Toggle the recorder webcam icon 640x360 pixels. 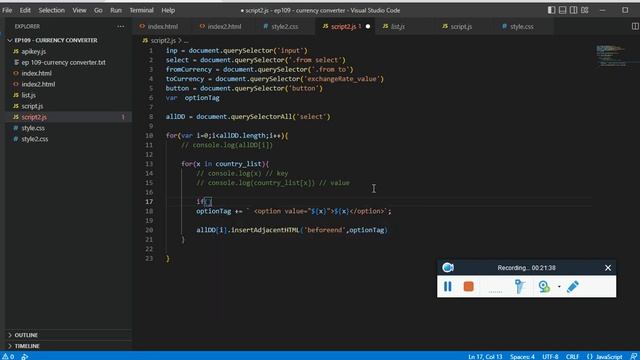click(x=544, y=287)
